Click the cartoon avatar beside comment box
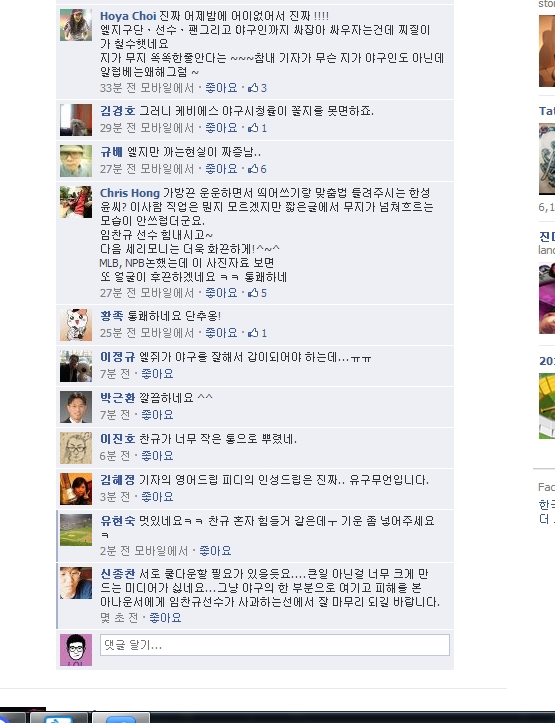 tap(76, 650)
